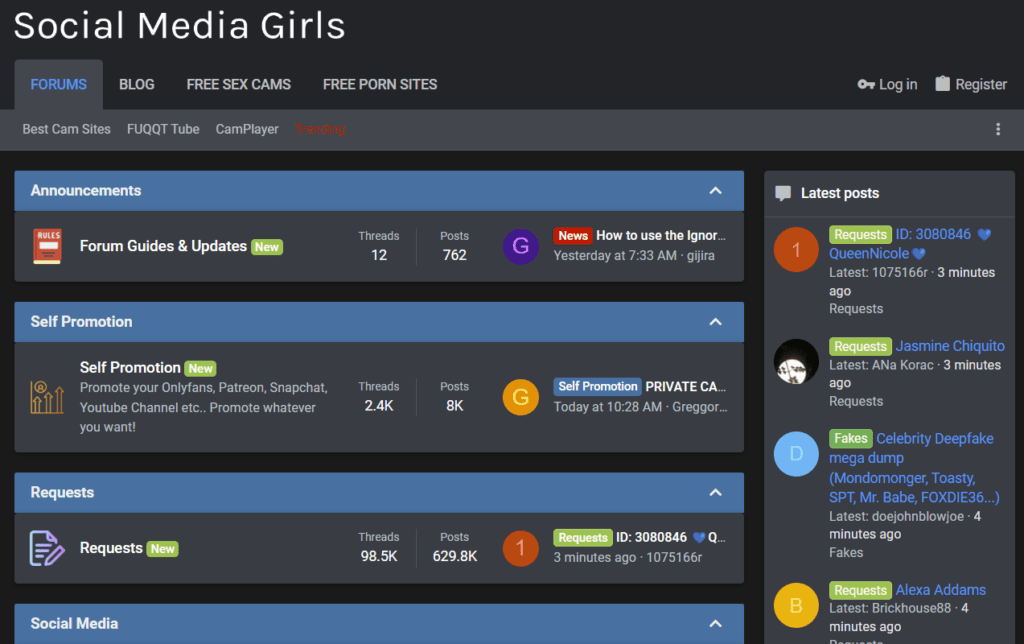The width and height of the screenshot is (1024, 644).
Task: Collapse the Social Media category chevron
Action: [x=716, y=624]
